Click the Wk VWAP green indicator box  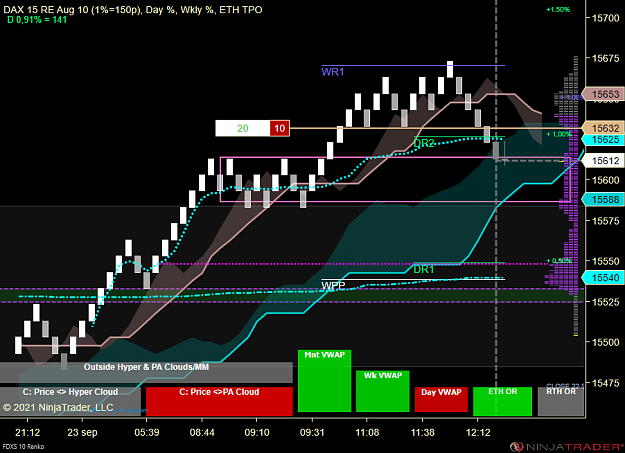pyautogui.click(x=383, y=391)
